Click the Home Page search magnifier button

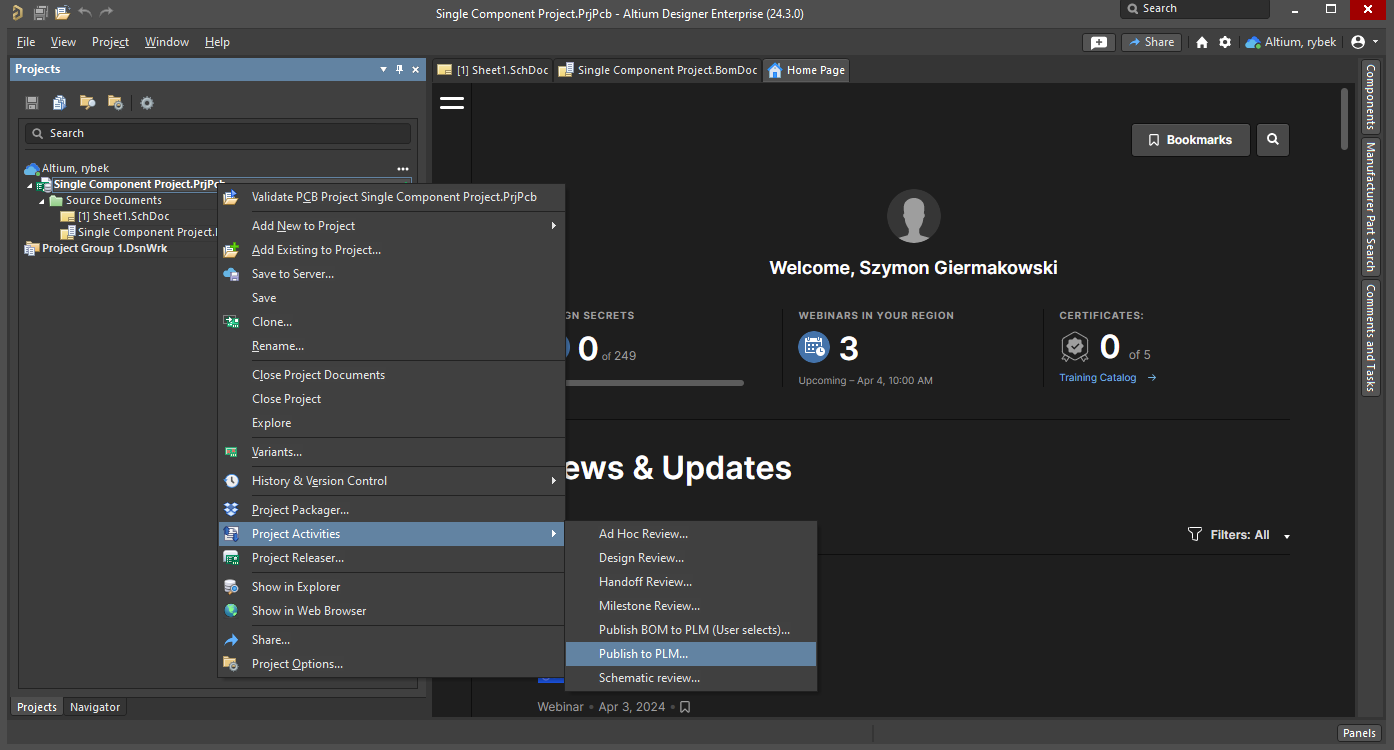1273,140
